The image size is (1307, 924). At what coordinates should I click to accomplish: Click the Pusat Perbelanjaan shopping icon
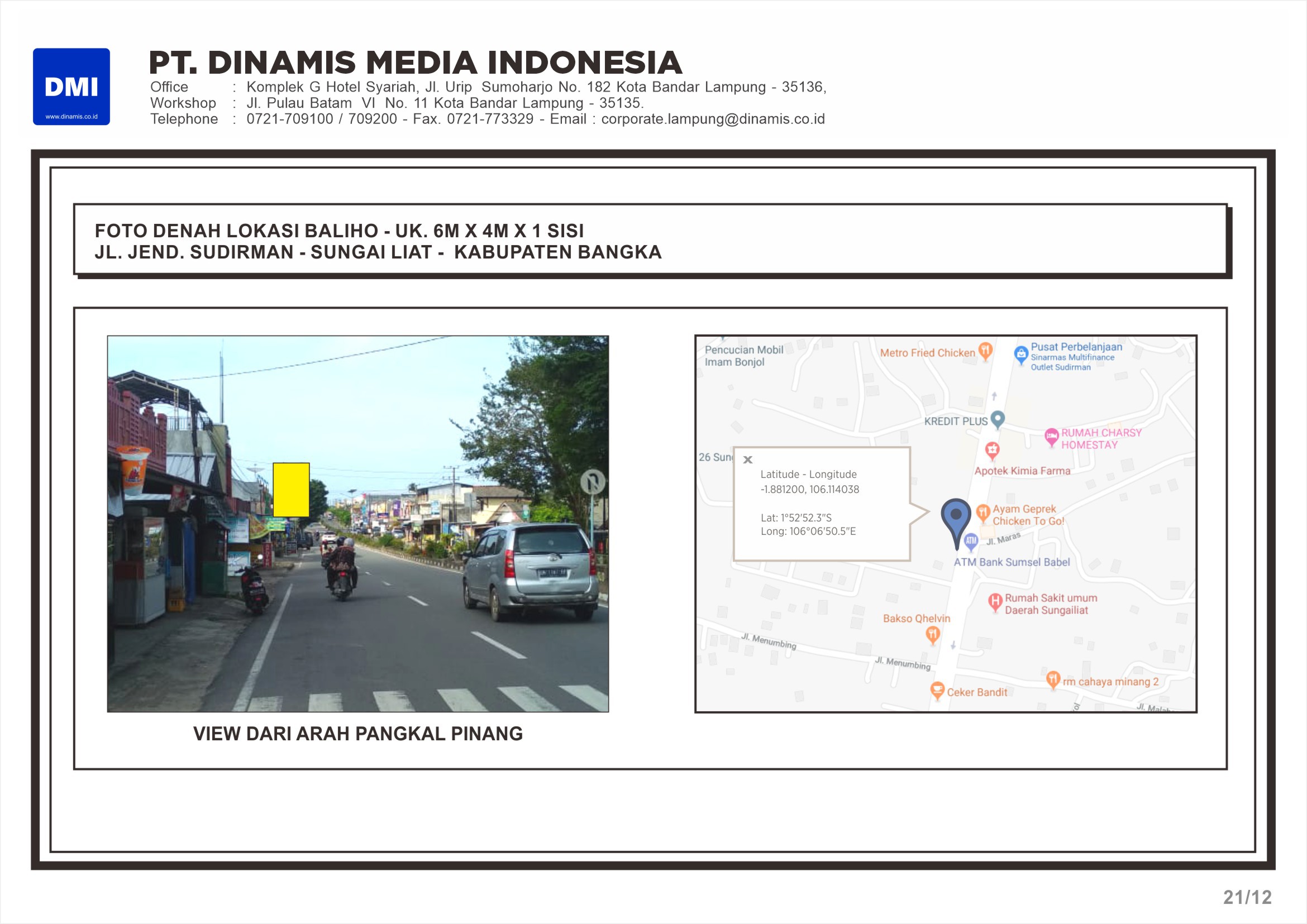coord(1021,355)
